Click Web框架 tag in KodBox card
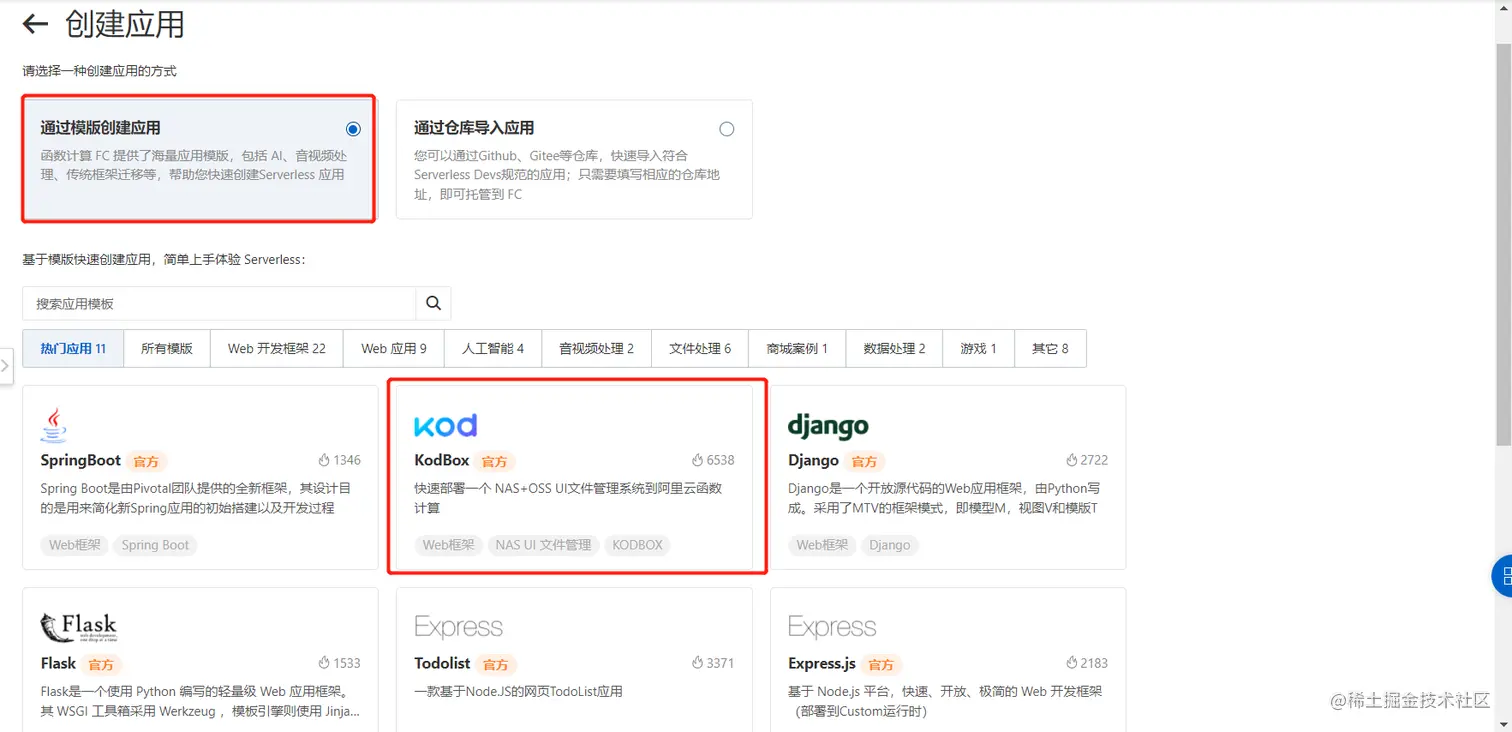Viewport: 1512px width, 732px height. pyautogui.click(x=449, y=545)
